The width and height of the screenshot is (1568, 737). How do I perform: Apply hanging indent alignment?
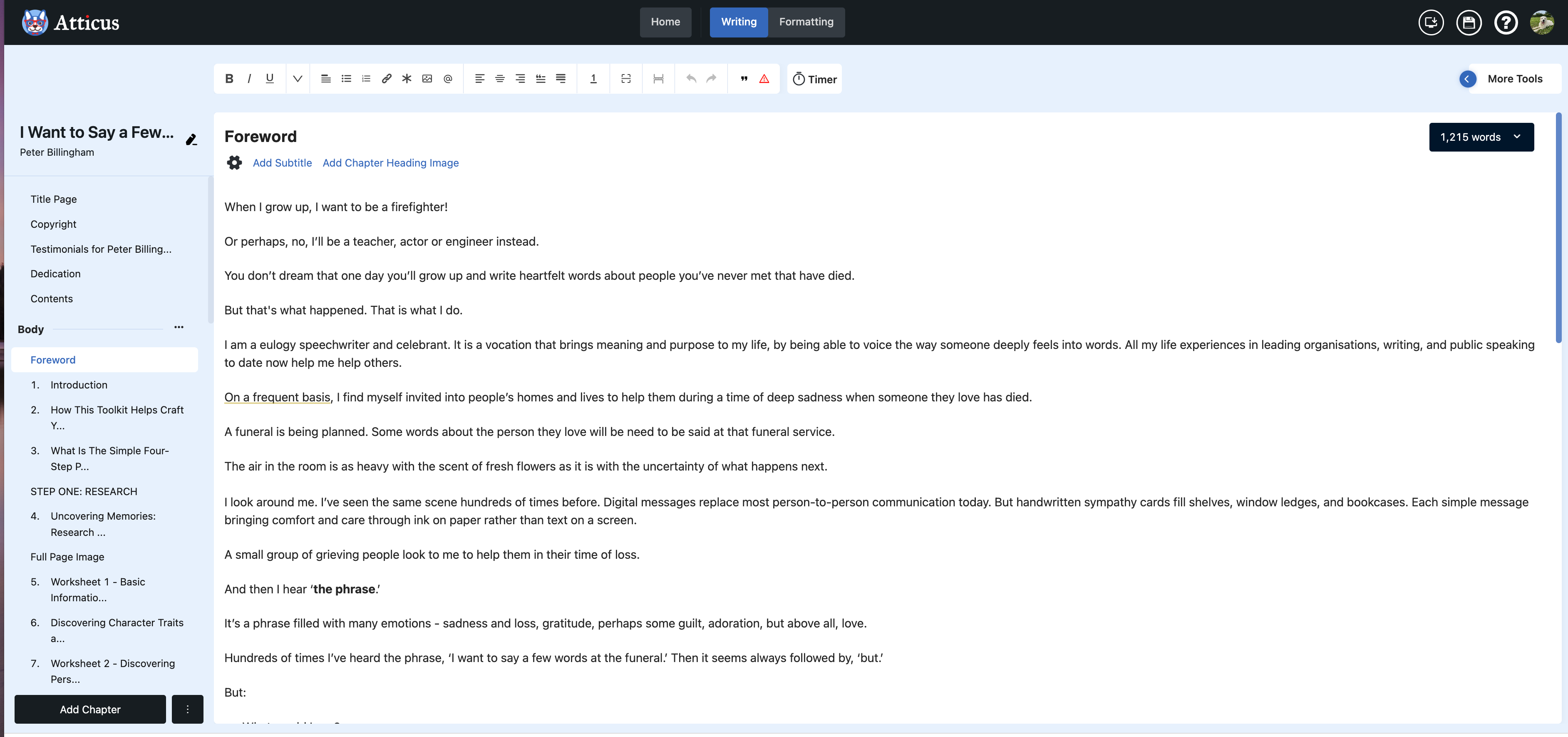(x=561, y=79)
